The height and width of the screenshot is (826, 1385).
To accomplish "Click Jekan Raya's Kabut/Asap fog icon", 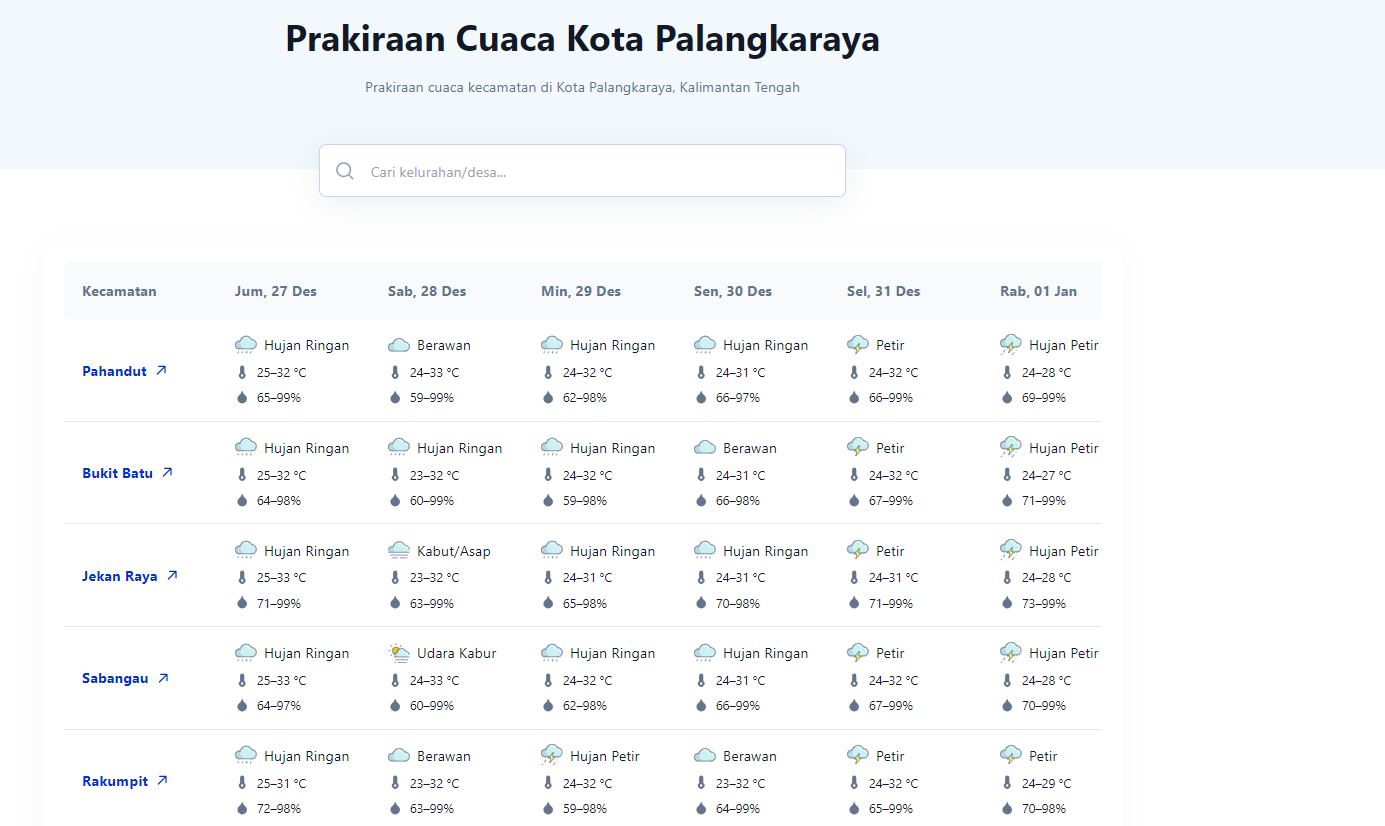I will point(399,551).
